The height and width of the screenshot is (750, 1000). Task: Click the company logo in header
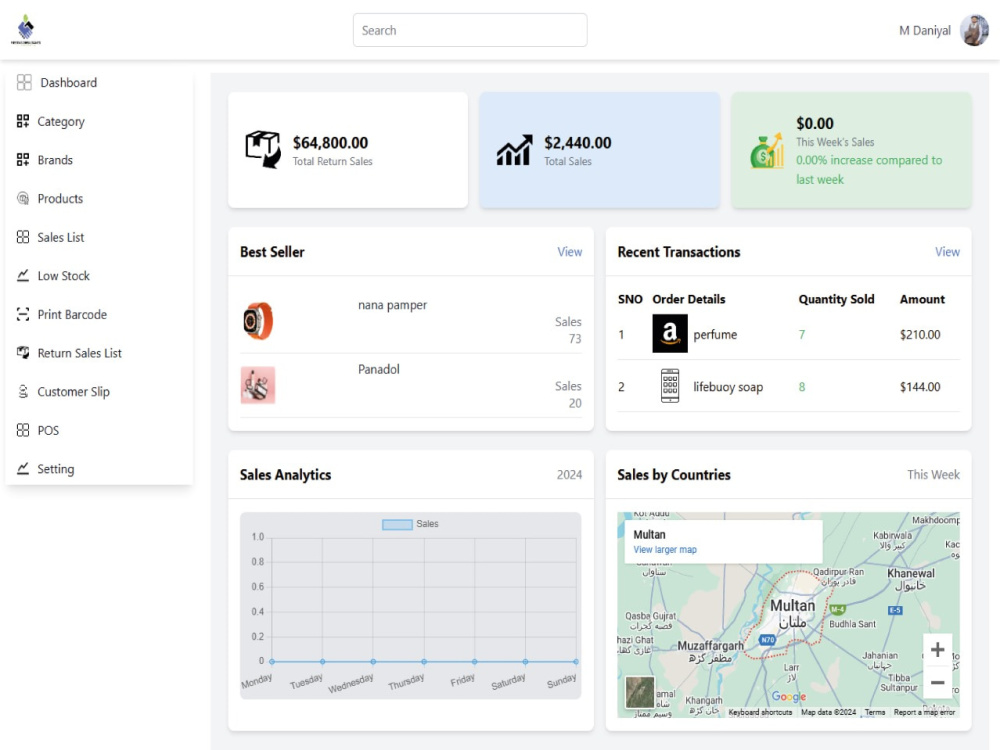pos(26,29)
